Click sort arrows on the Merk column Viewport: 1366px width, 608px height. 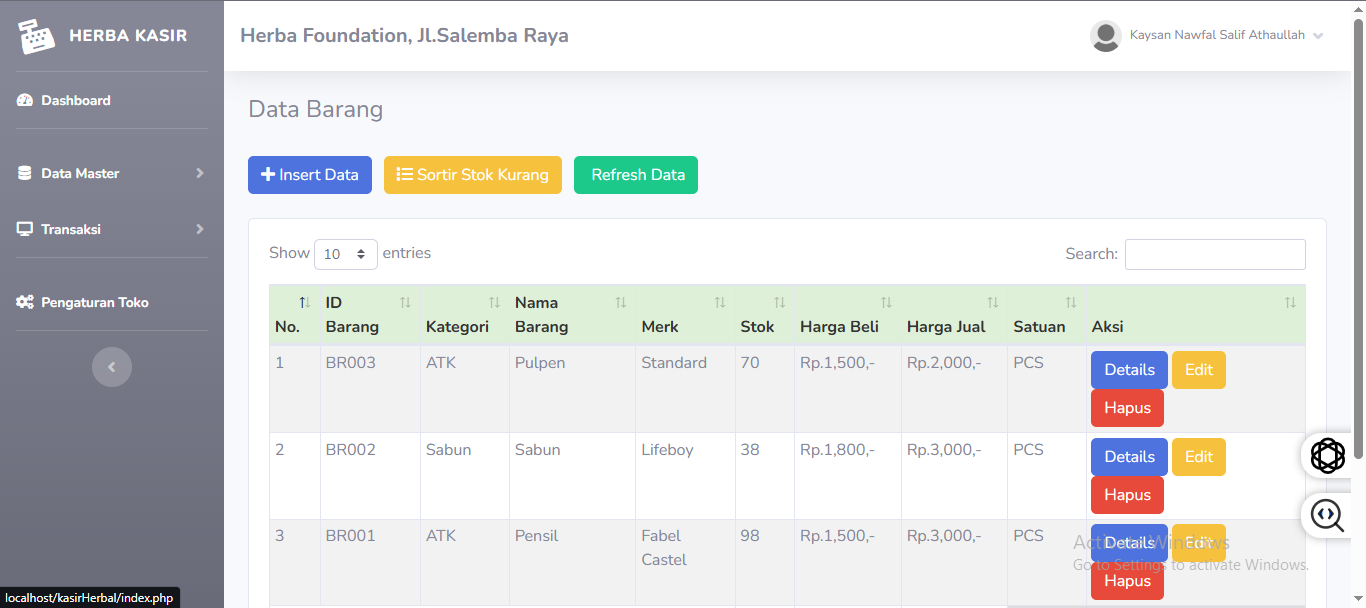tap(720, 303)
